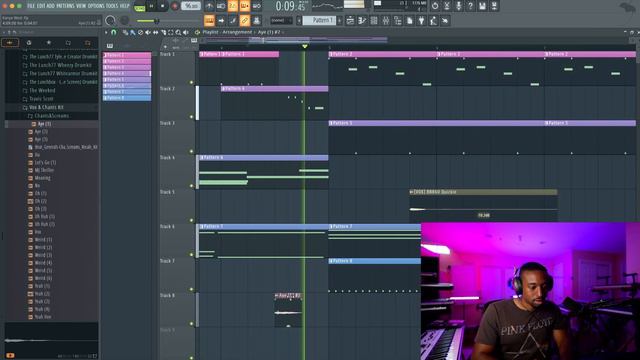Open the FILE menu
This screenshot has width=640, height=360.
click(31, 6)
